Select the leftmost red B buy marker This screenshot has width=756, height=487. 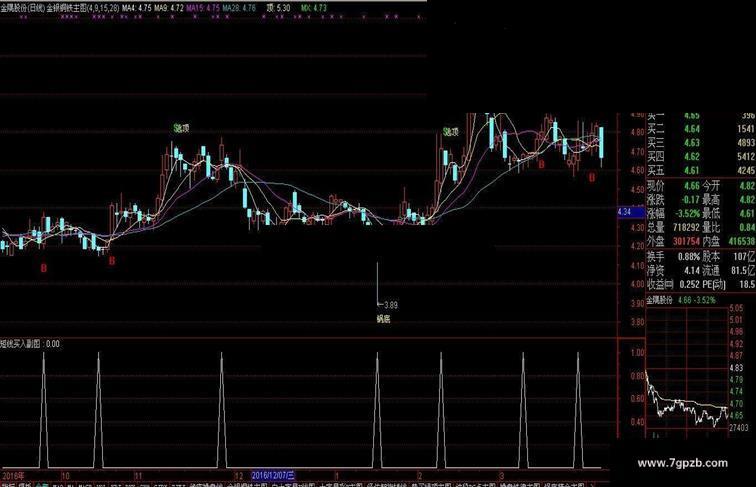pos(44,268)
